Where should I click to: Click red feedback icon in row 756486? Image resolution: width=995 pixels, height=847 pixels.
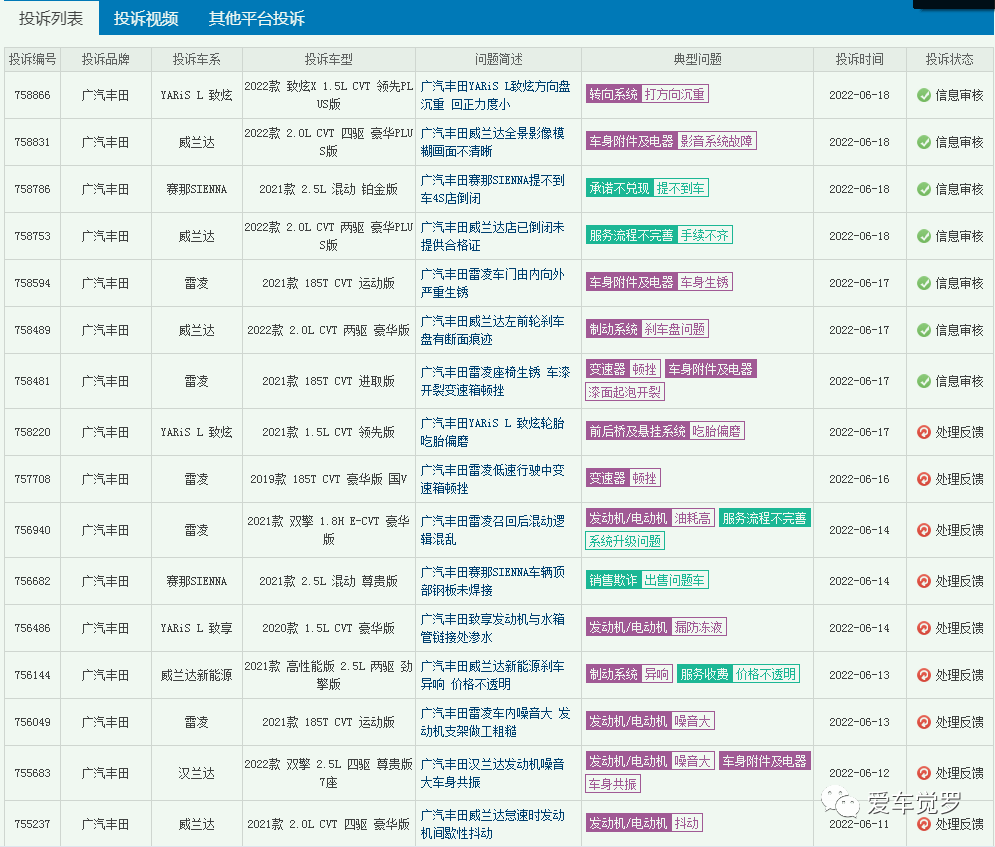pyautogui.click(x=924, y=628)
